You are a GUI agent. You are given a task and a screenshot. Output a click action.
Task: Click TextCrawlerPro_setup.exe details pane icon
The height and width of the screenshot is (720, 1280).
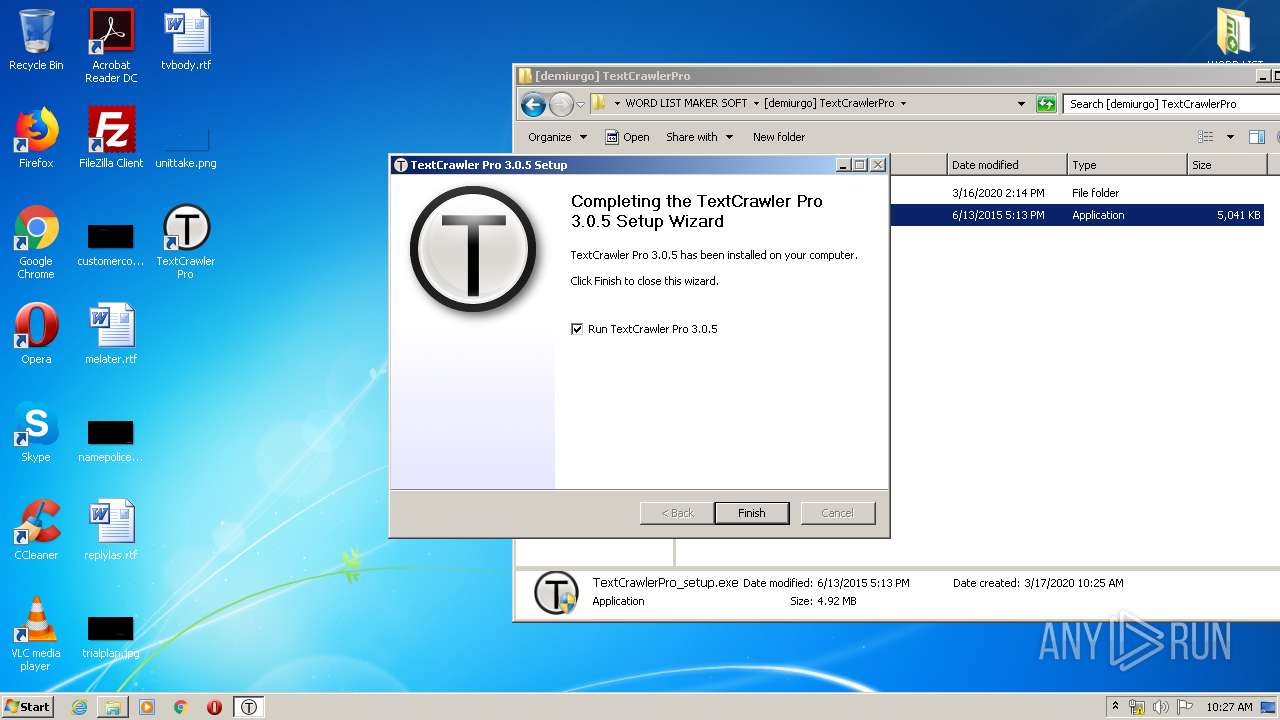click(x=556, y=592)
